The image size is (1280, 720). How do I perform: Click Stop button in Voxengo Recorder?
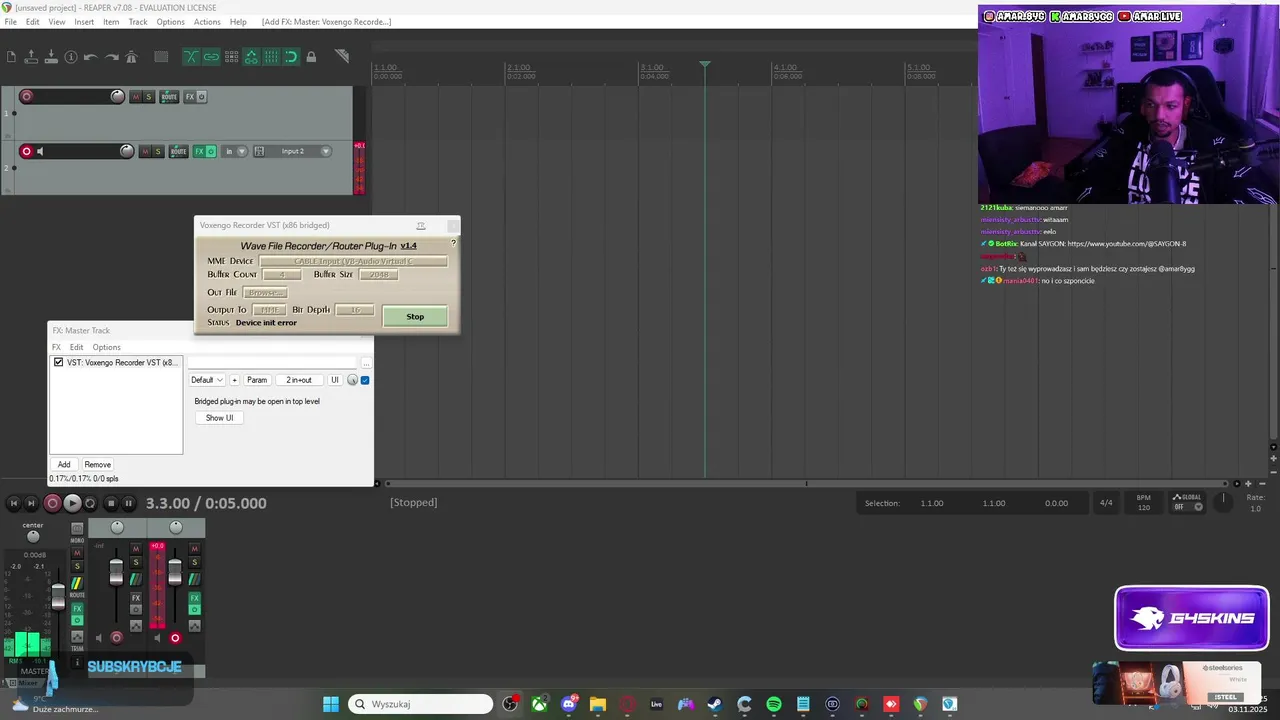415,316
